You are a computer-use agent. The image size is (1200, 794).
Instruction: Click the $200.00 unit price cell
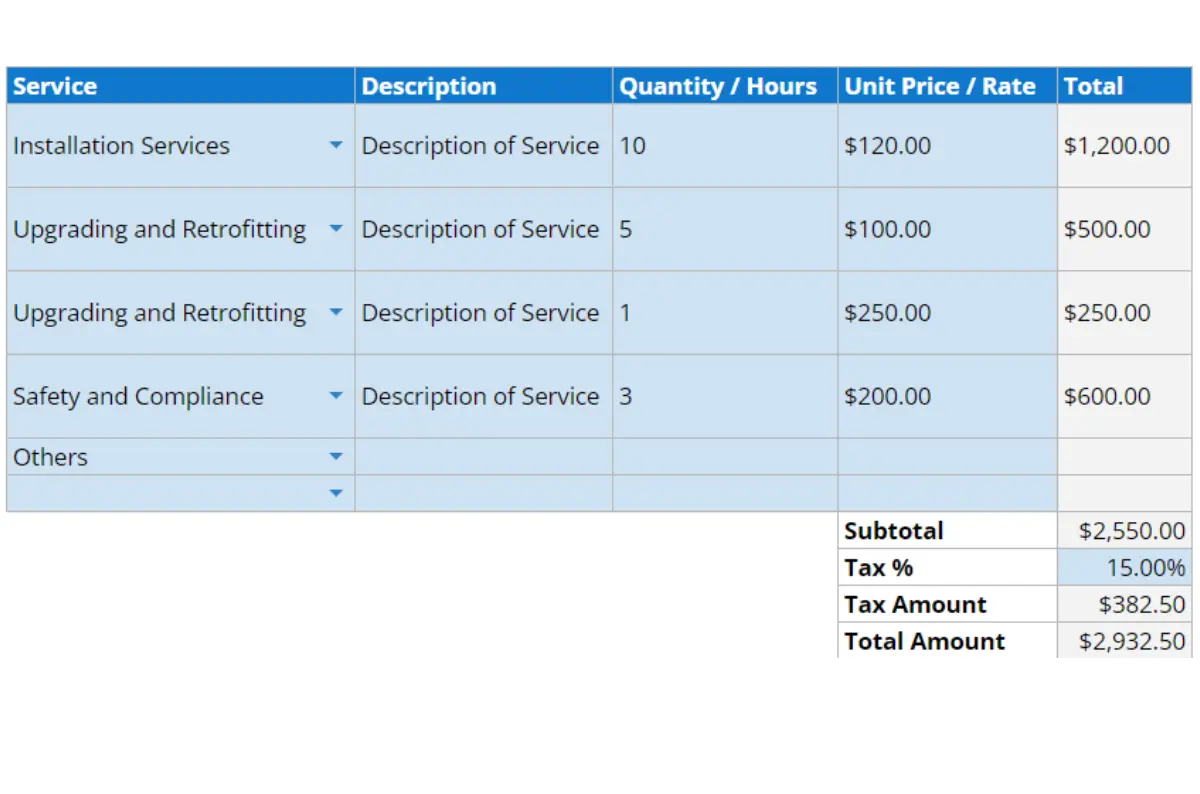point(946,397)
